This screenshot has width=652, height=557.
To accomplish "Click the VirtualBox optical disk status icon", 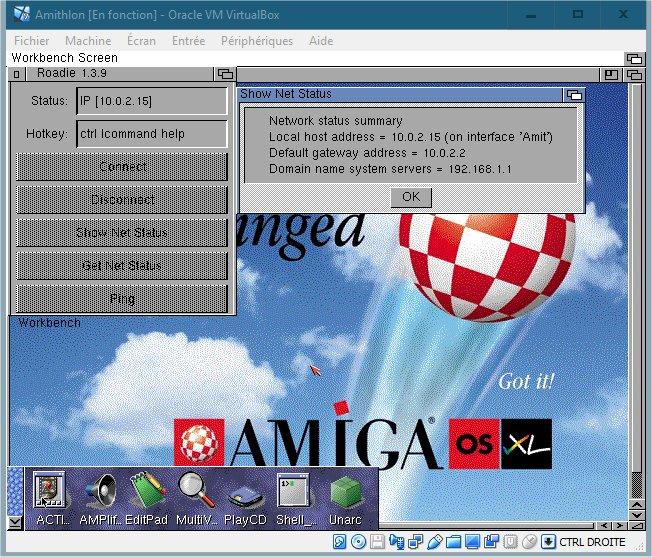I will [357, 542].
